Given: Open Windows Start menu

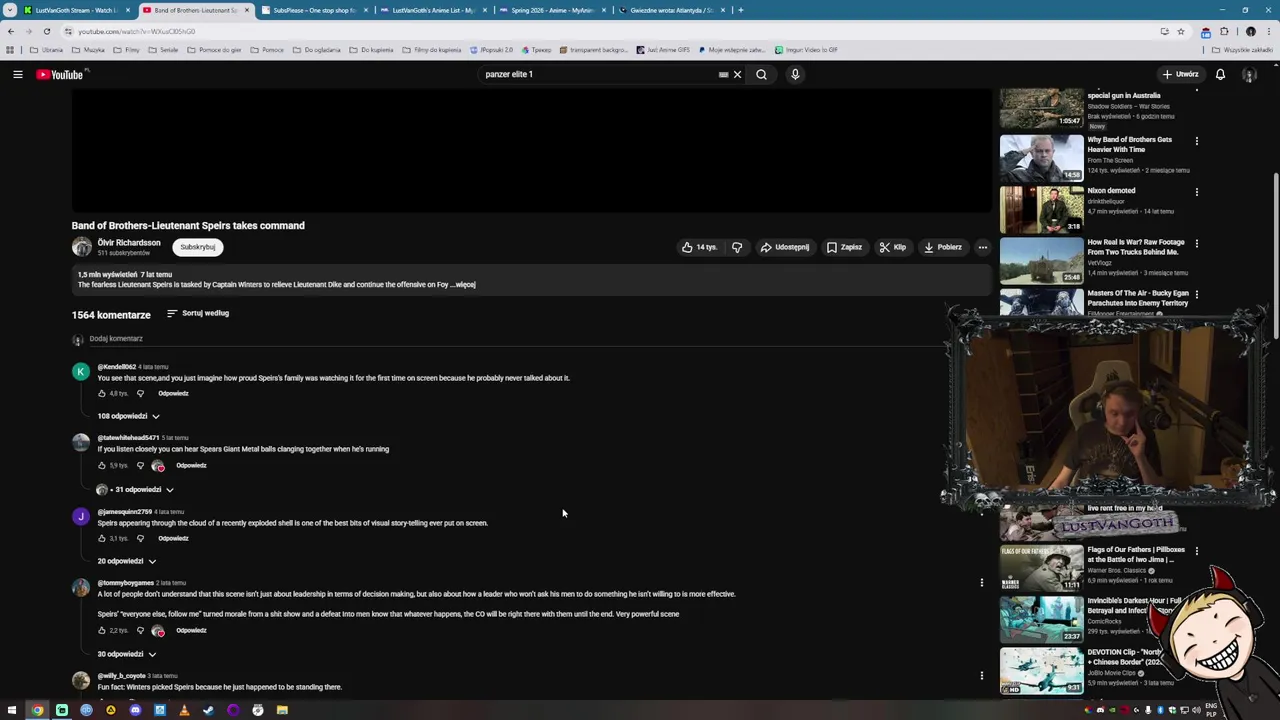Looking at the screenshot, I should [x=12, y=710].
